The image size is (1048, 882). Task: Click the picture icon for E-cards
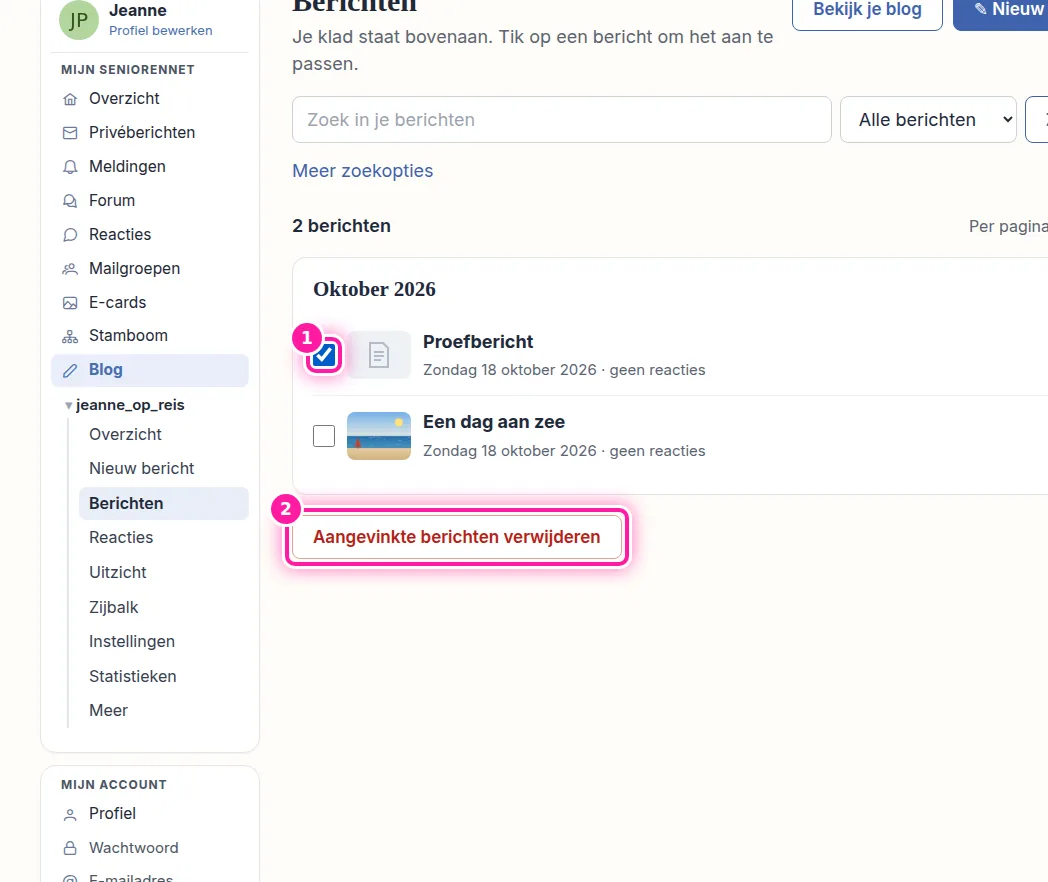pyautogui.click(x=70, y=303)
